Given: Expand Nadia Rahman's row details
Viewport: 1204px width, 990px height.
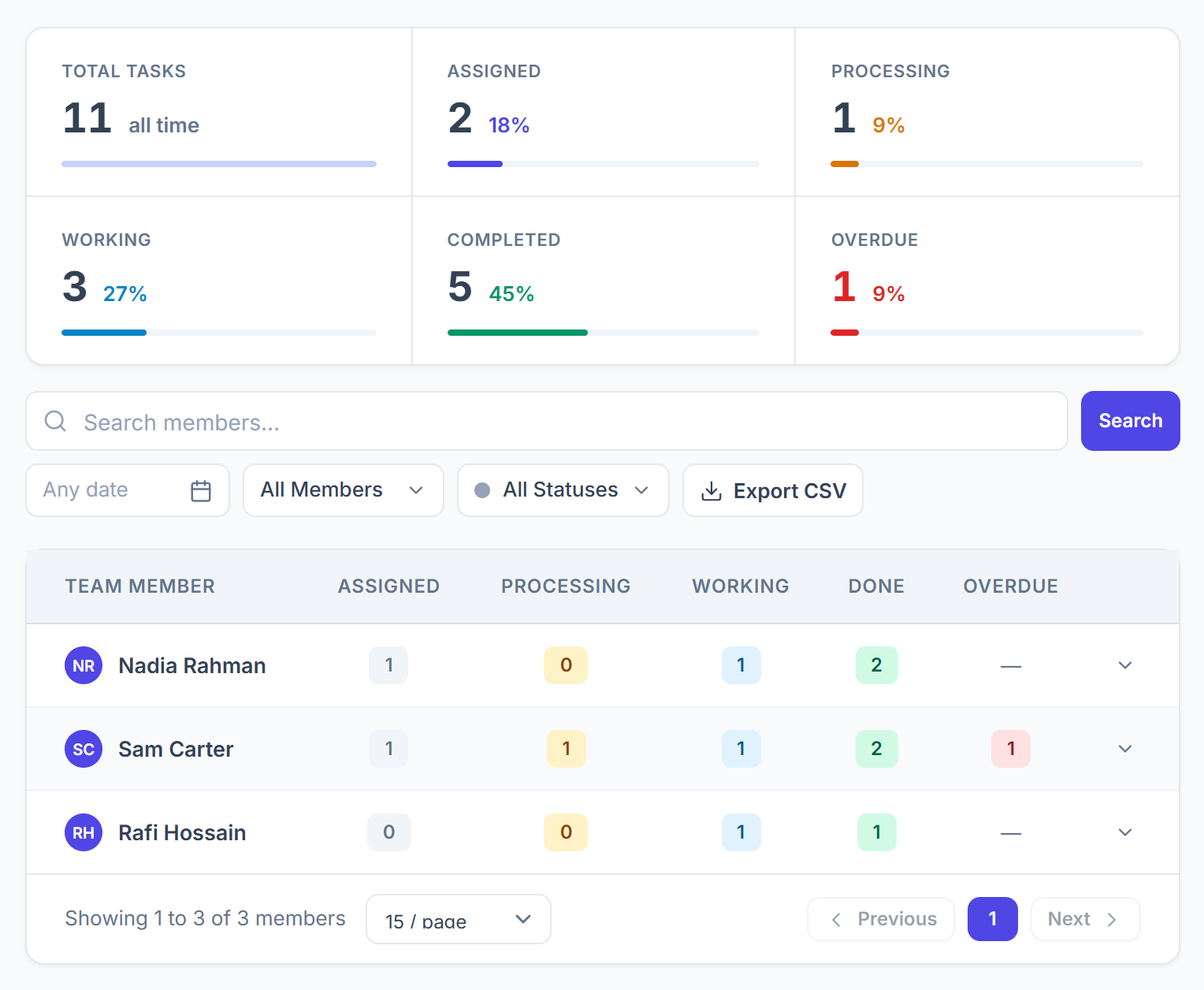Looking at the screenshot, I should (x=1125, y=665).
